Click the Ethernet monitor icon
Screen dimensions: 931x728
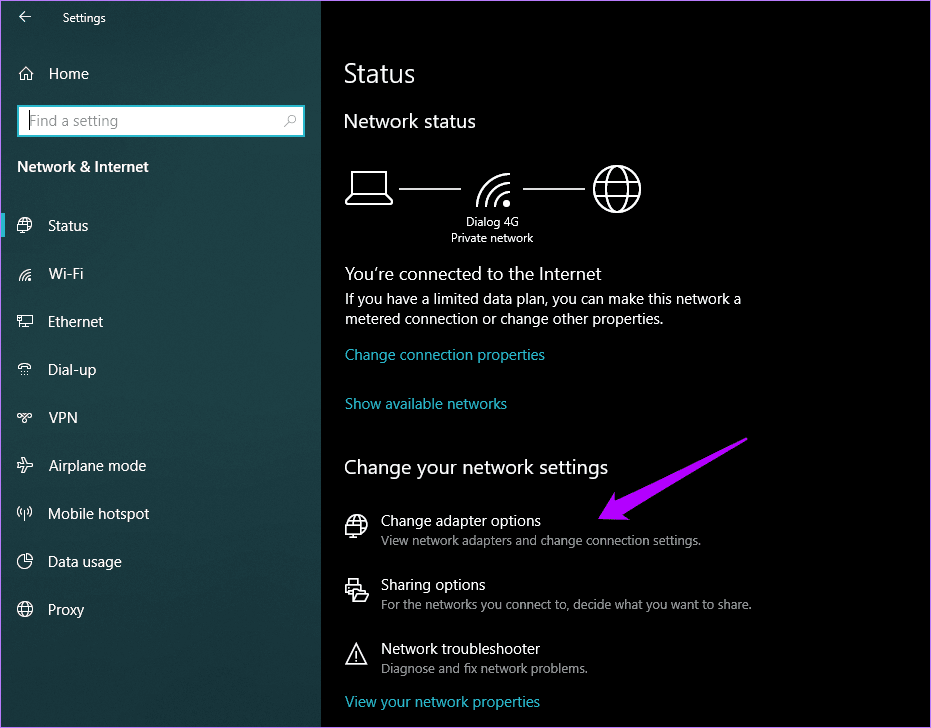[25, 321]
